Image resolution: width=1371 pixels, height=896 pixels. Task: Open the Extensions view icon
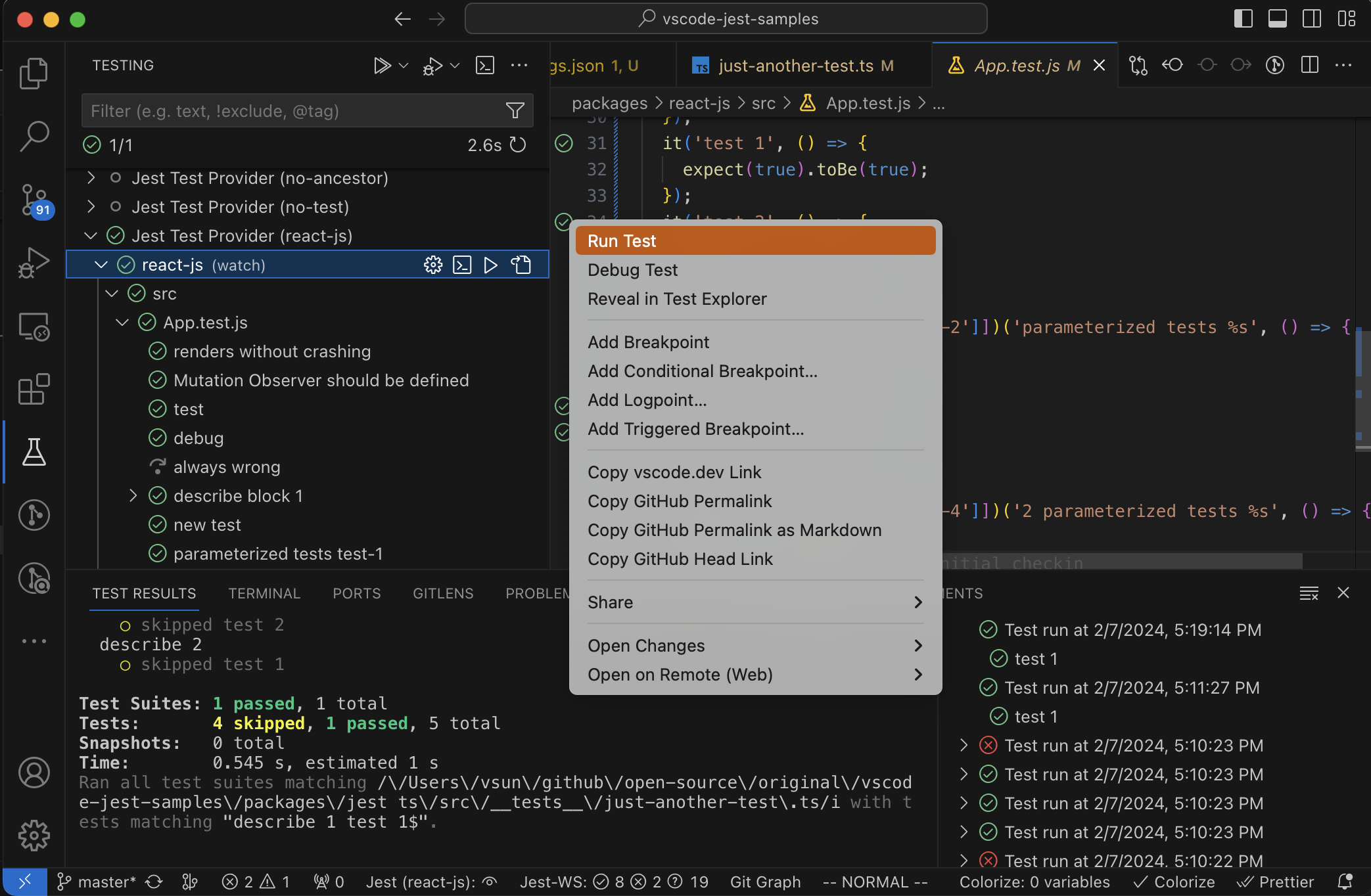[x=34, y=389]
